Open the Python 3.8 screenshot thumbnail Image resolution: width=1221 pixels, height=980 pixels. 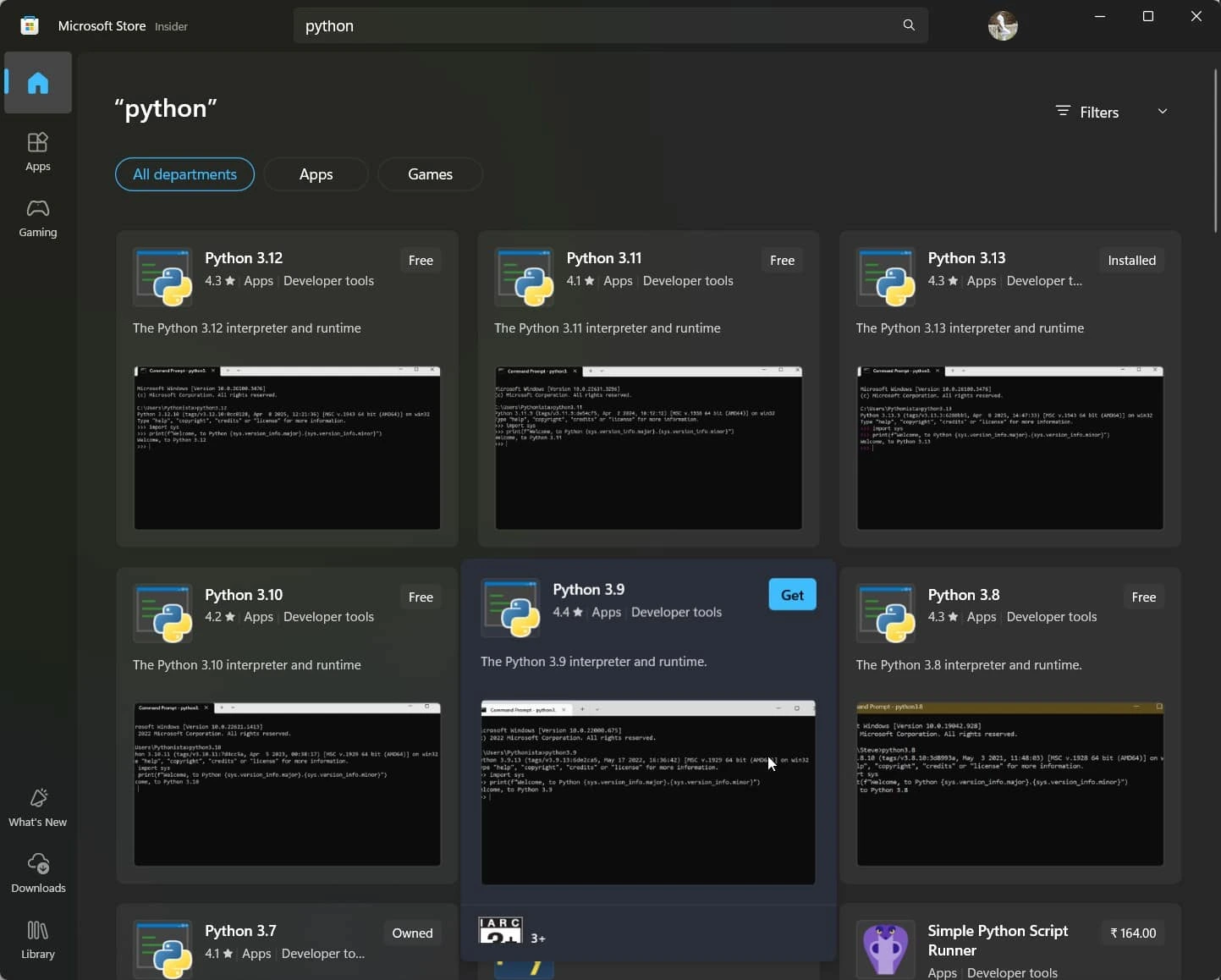pos(1010,784)
